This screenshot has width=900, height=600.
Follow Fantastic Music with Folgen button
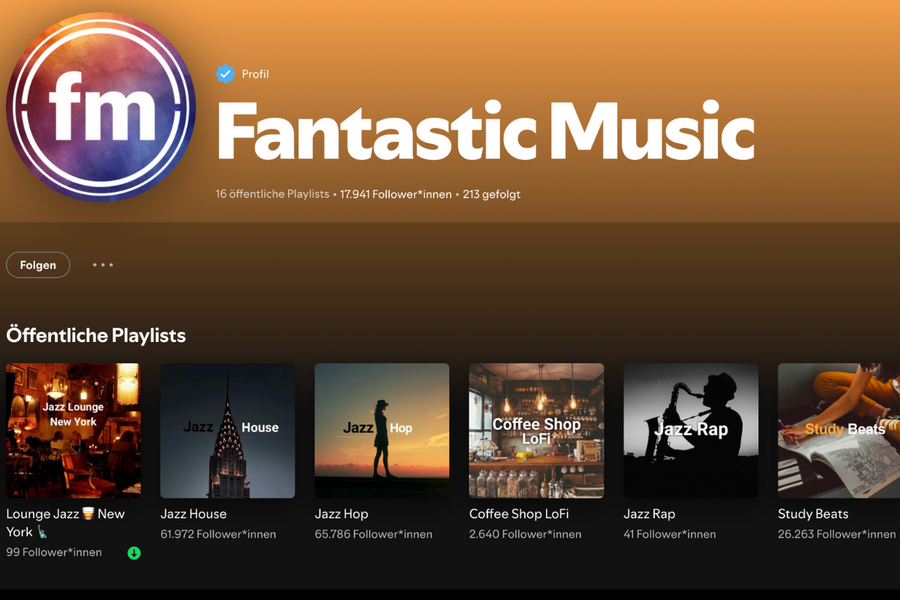(x=38, y=265)
